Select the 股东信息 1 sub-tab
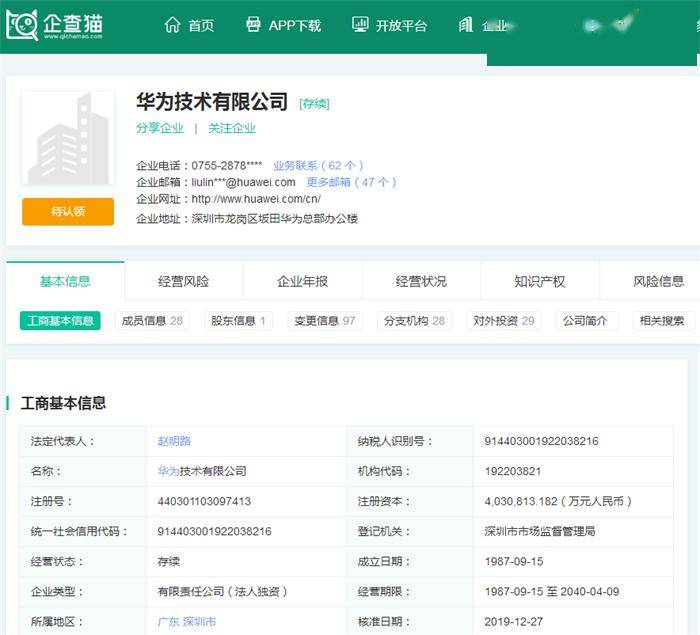700x635 pixels. (238, 321)
